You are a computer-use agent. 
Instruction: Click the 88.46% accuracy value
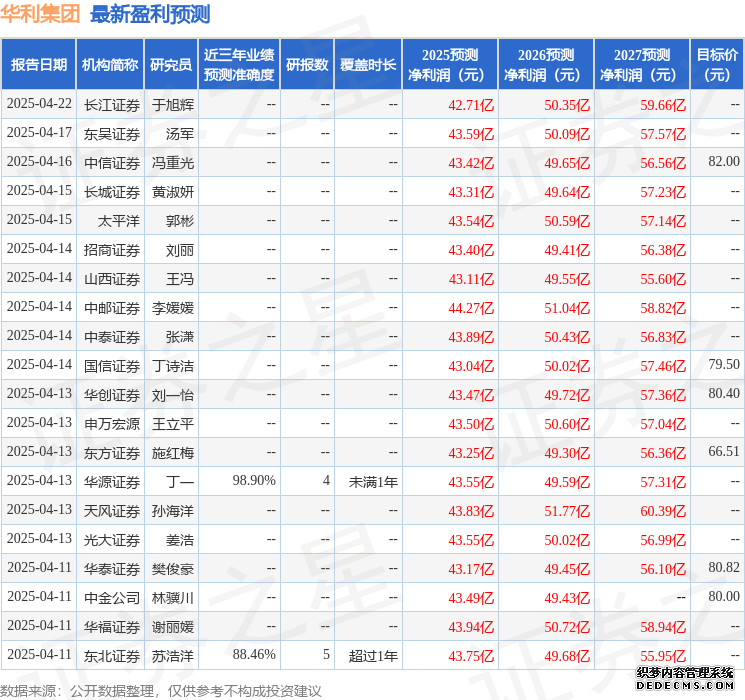254,654
